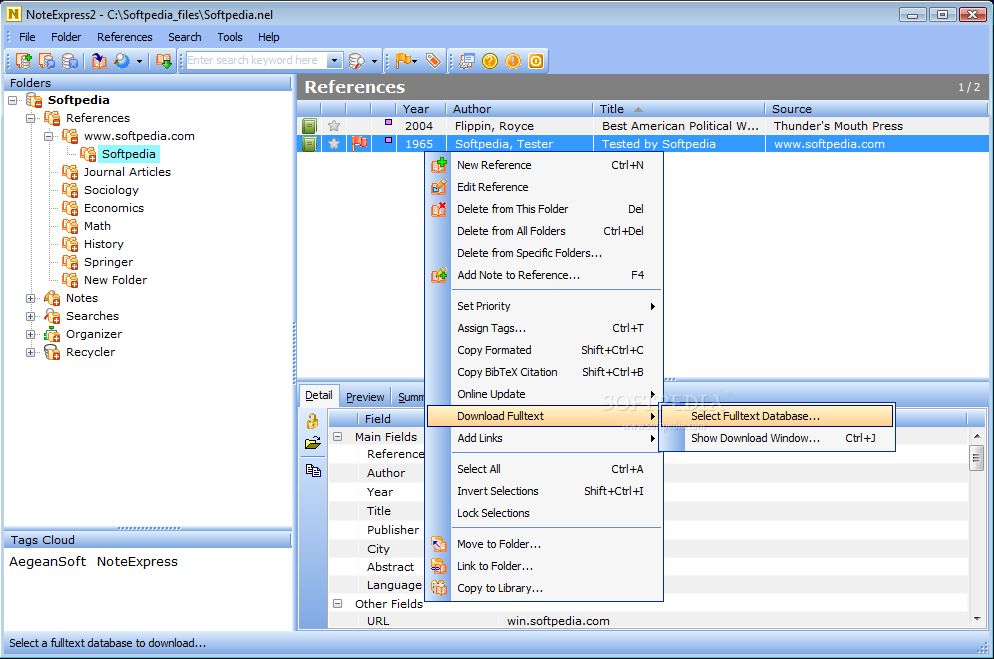
Task: Expand the Recycler tree node
Action: coord(30,352)
